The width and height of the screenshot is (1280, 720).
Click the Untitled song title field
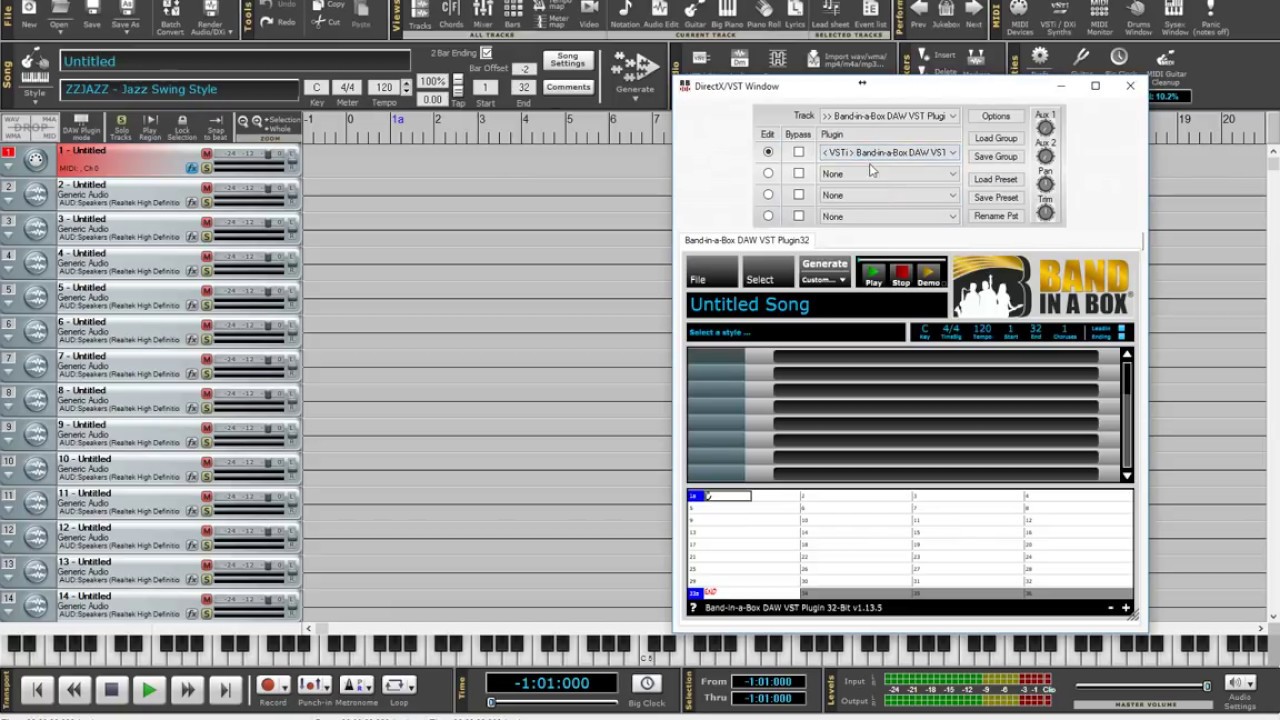(234, 61)
